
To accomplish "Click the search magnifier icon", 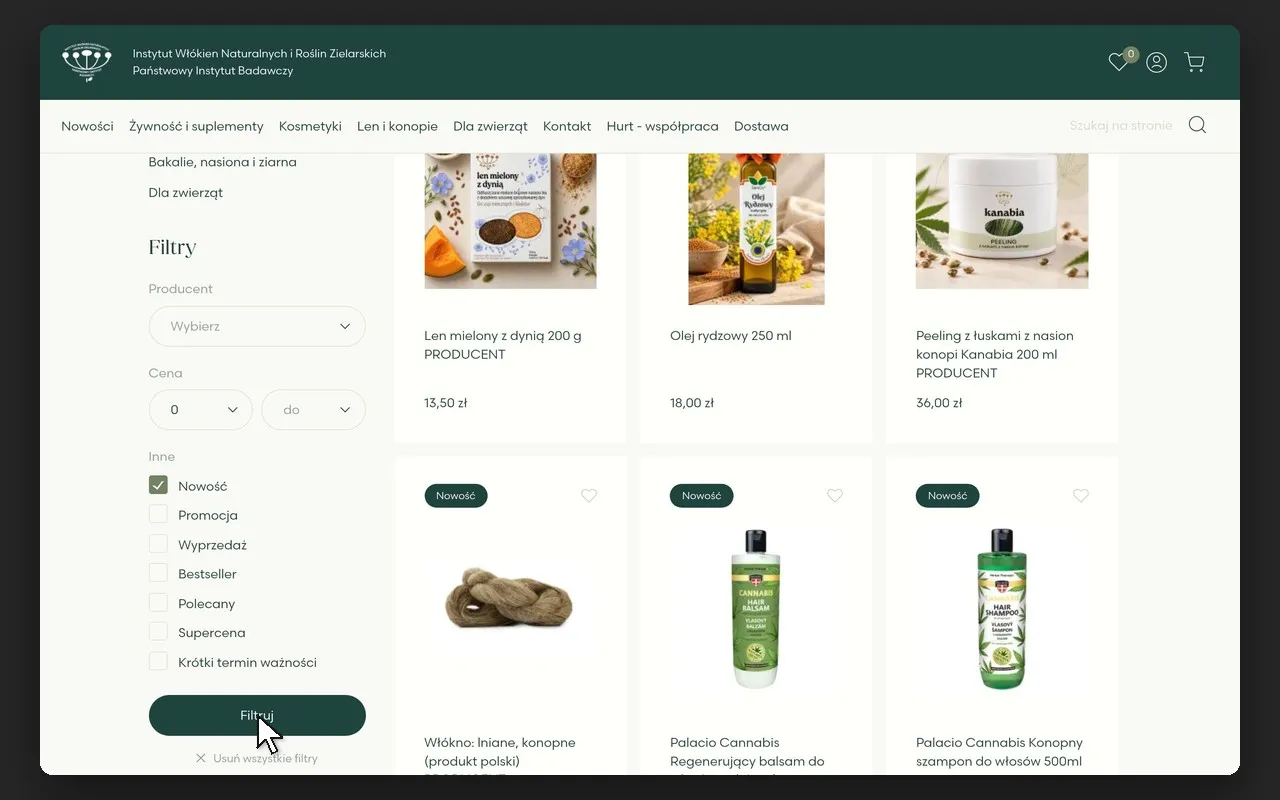I will point(1197,125).
